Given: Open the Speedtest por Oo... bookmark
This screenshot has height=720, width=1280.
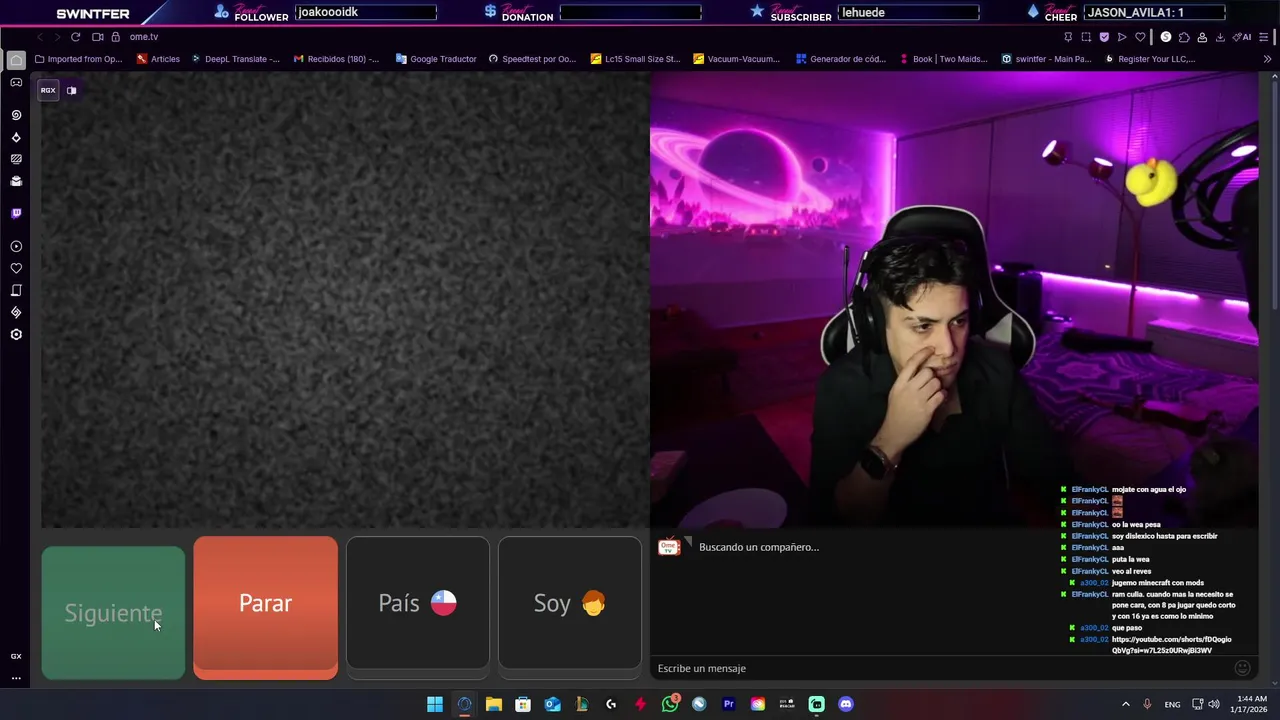Looking at the screenshot, I should [532, 59].
